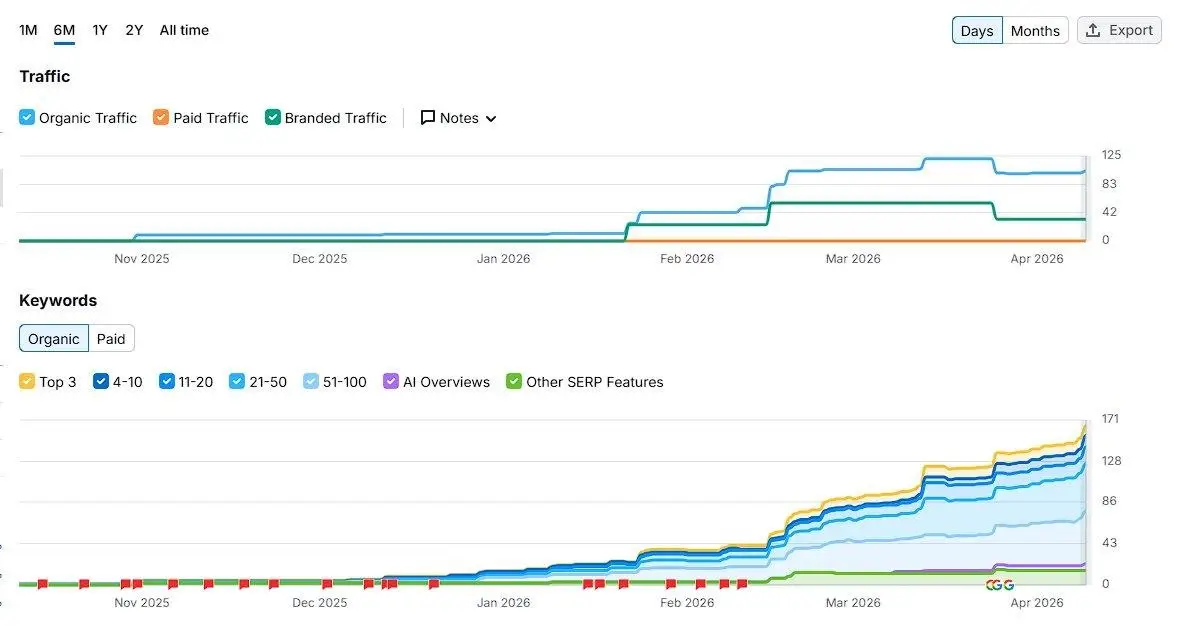Screen dimensions: 1177x626
Task: Select the 1M time range
Action: (x=28, y=30)
